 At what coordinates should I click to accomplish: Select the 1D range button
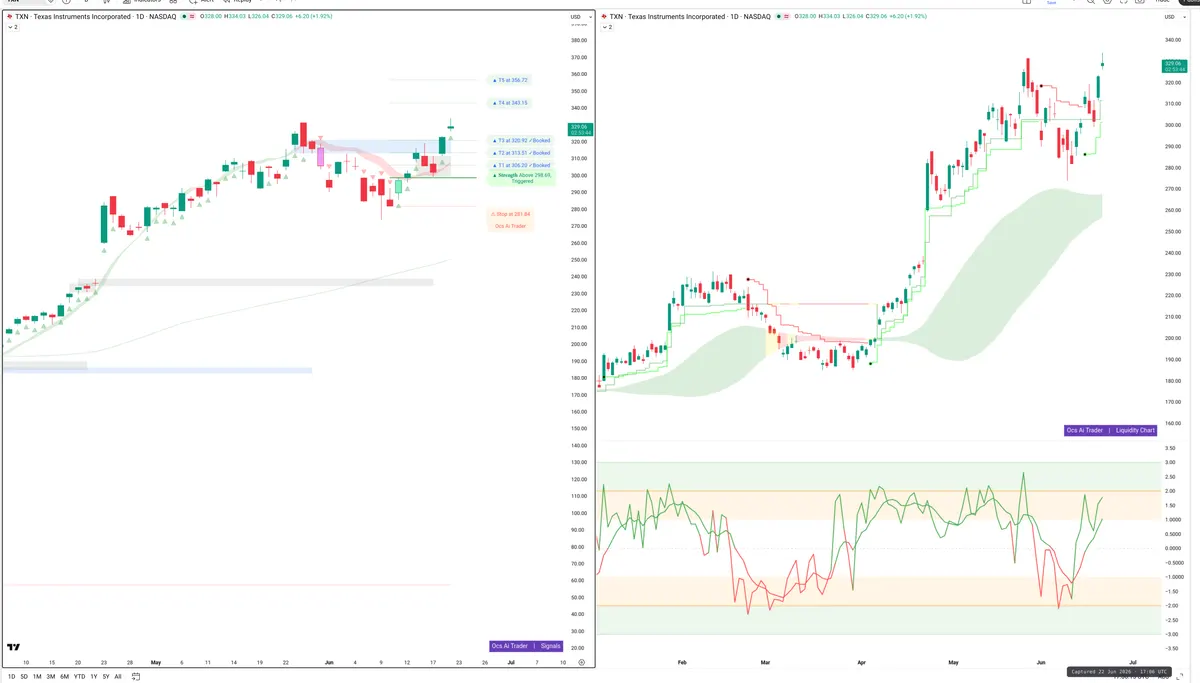coord(12,676)
